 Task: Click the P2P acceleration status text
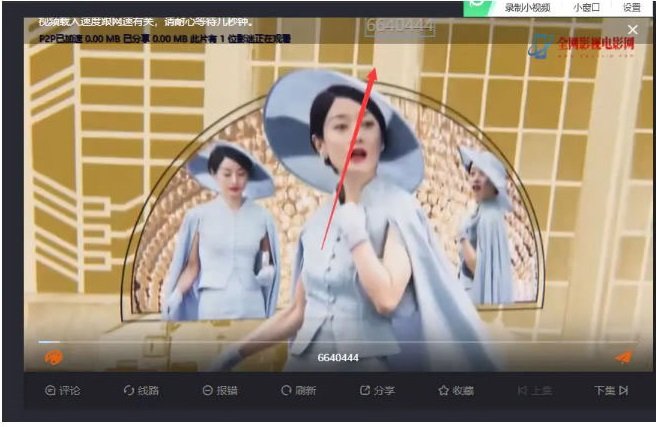click(165, 38)
